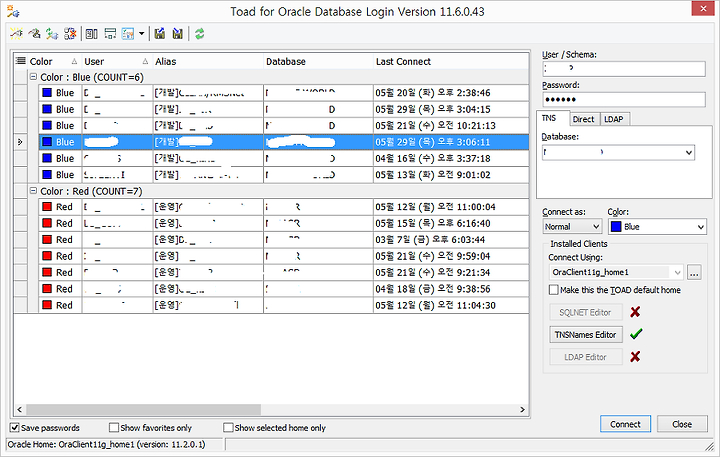This screenshot has height=457, width=720.
Task: Click the Last Connect column header
Action: [451, 62]
